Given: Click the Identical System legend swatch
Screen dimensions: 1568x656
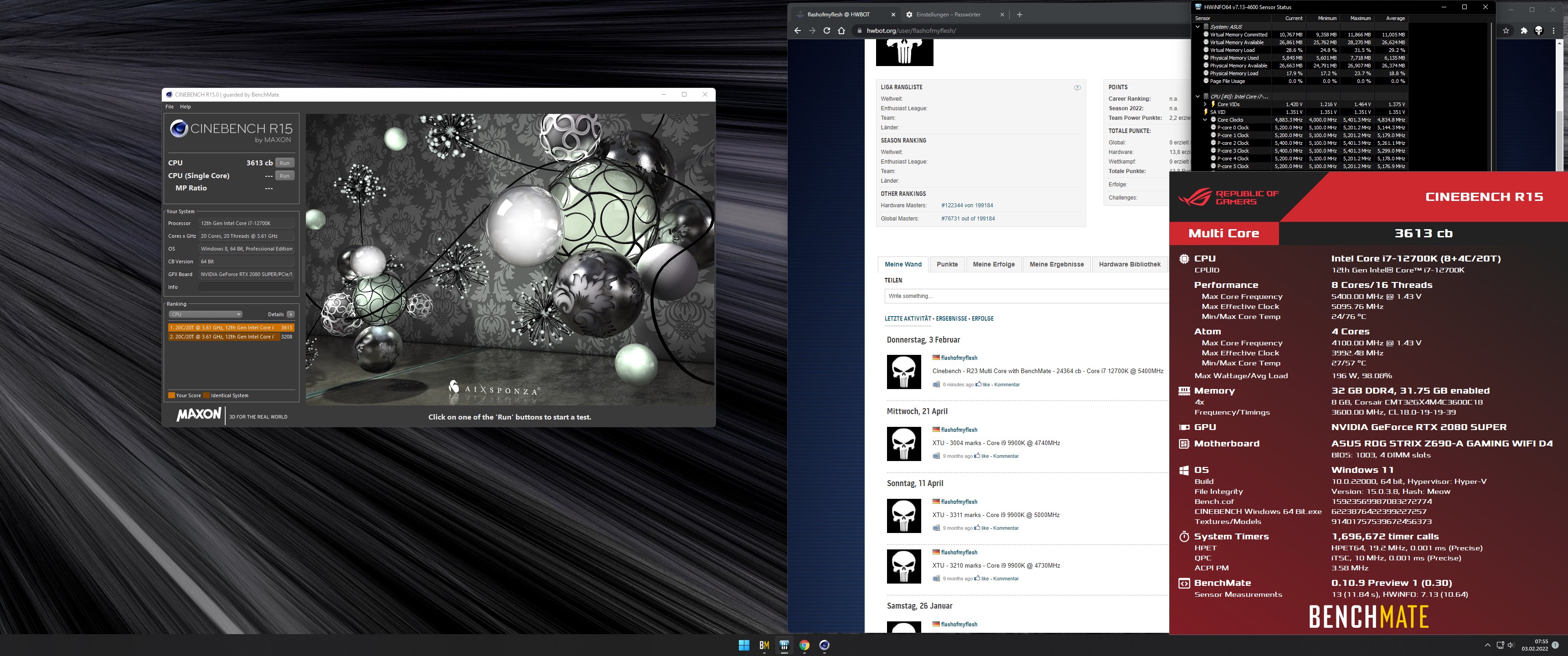Looking at the screenshot, I should 206,395.
